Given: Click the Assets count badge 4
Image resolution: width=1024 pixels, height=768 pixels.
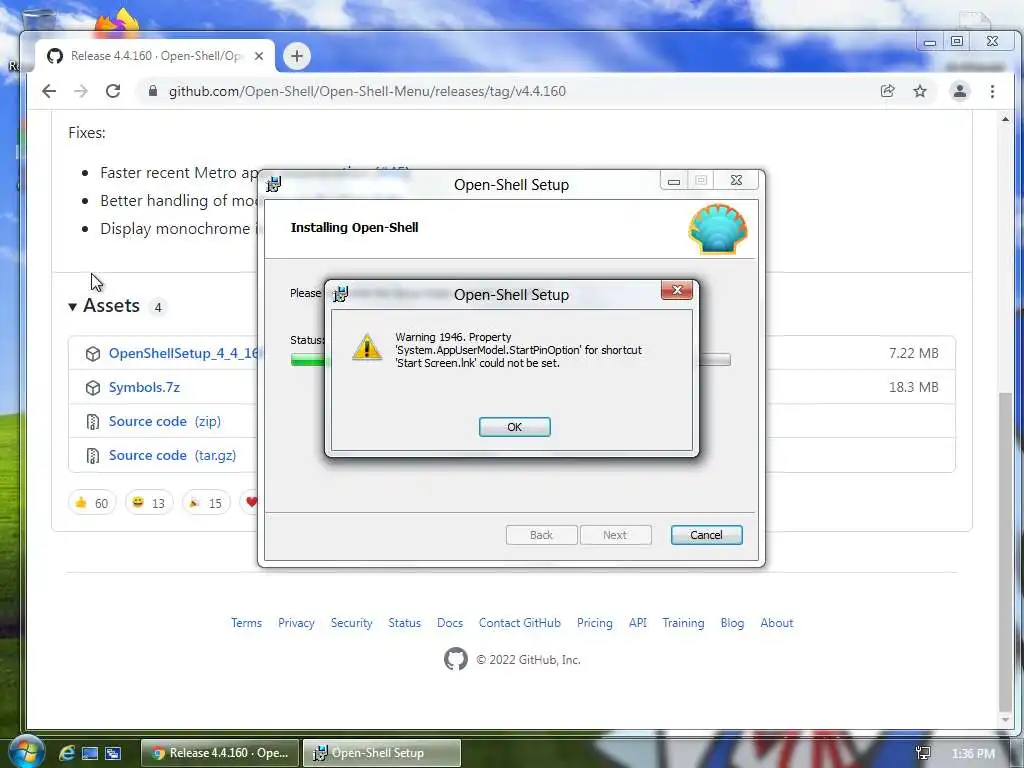Looking at the screenshot, I should click(157, 307).
